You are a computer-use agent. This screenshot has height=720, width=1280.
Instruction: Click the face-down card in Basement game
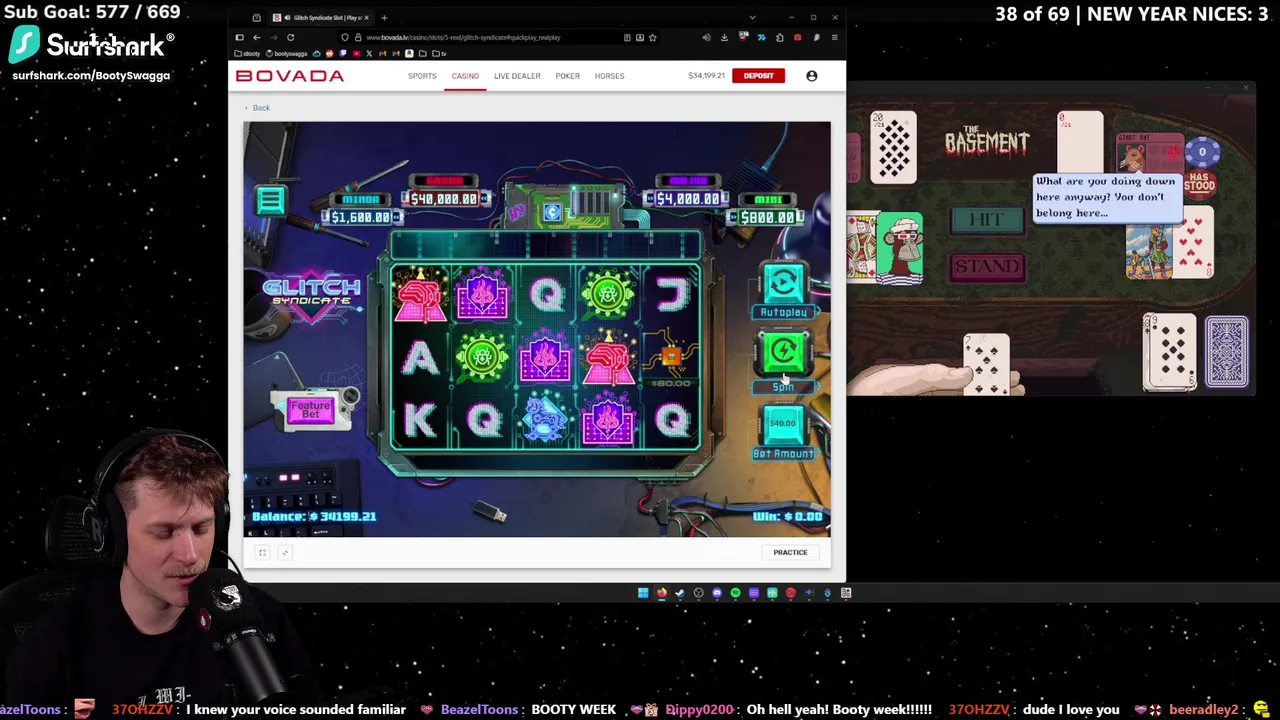[1227, 351]
